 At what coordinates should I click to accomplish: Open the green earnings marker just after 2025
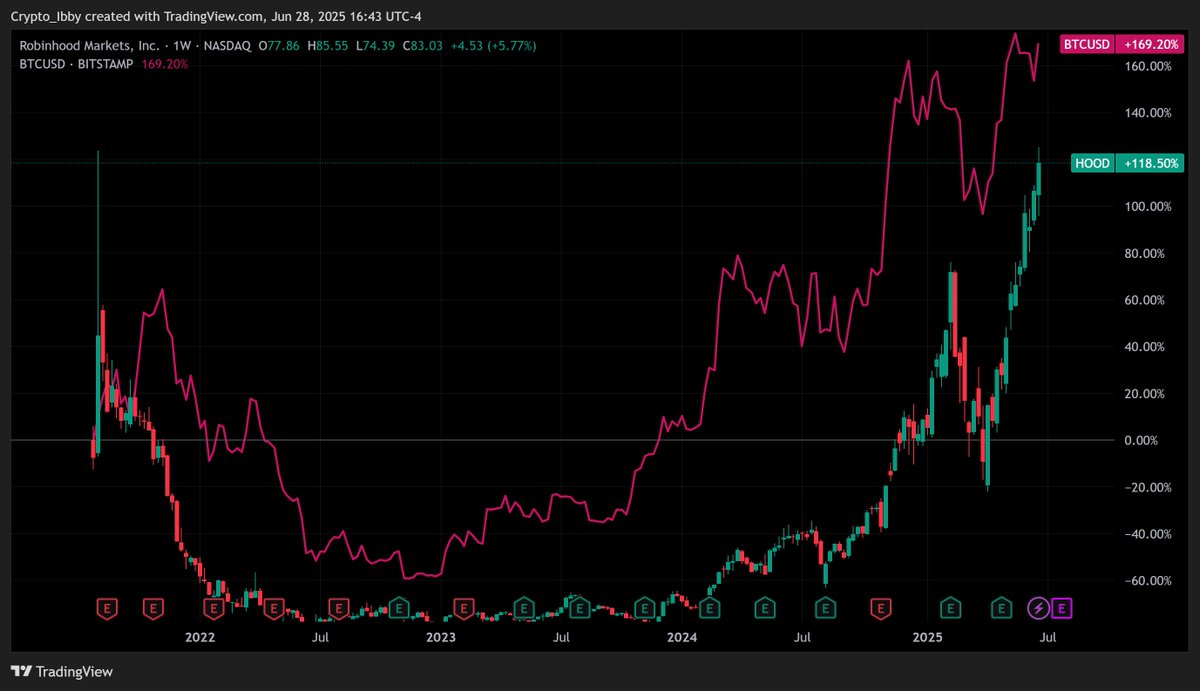pos(949,607)
